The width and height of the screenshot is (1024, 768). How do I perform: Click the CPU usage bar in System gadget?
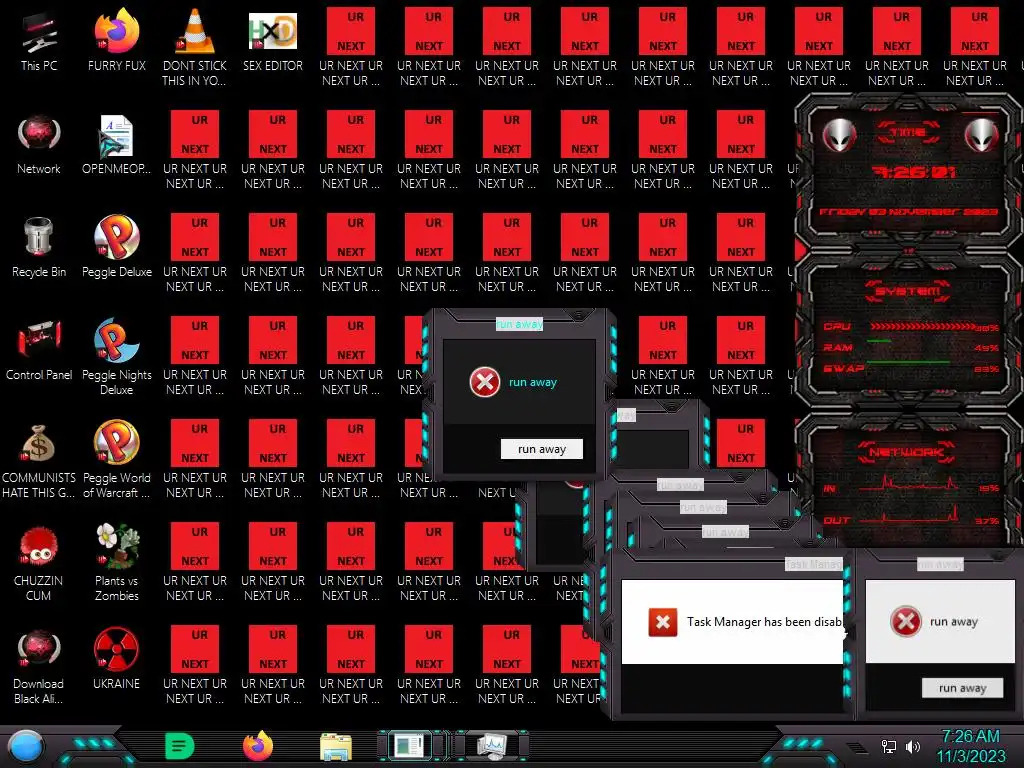pos(923,326)
